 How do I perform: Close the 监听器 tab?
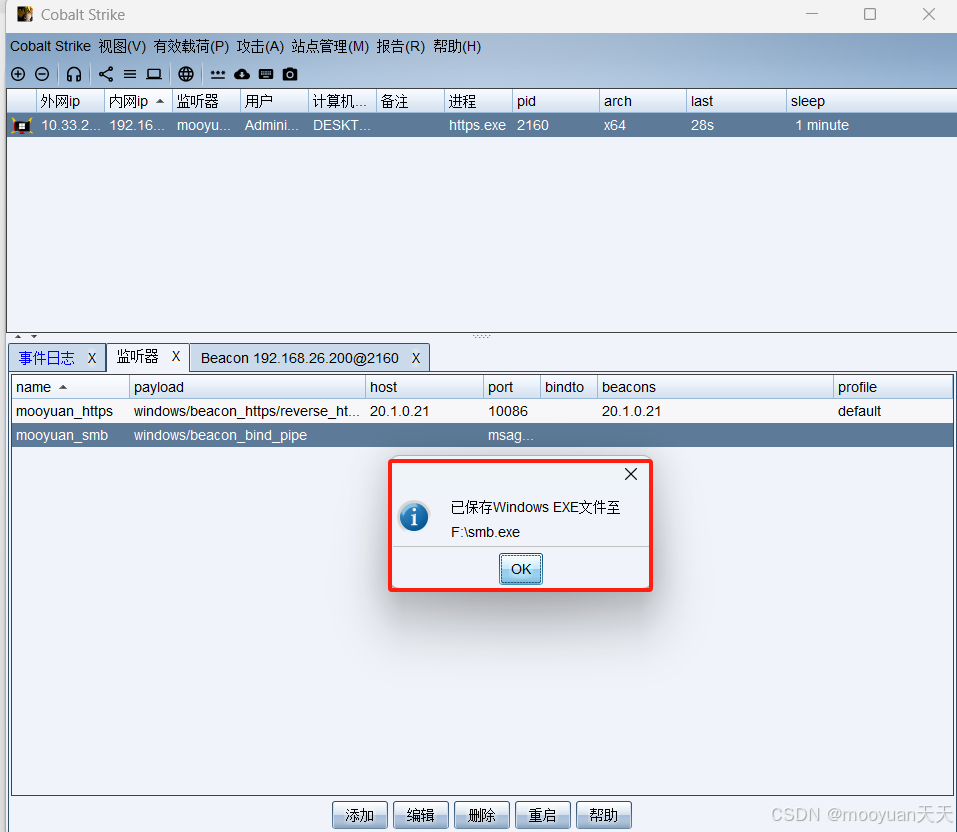176,356
